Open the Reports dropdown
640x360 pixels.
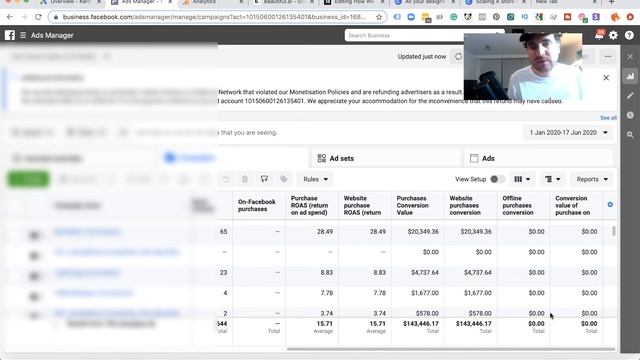592,179
